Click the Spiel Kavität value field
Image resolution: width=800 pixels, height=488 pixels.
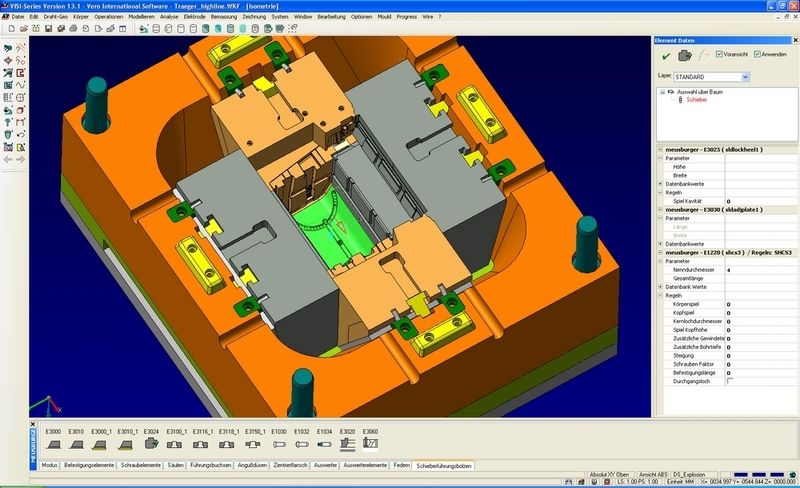tap(761, 201)
